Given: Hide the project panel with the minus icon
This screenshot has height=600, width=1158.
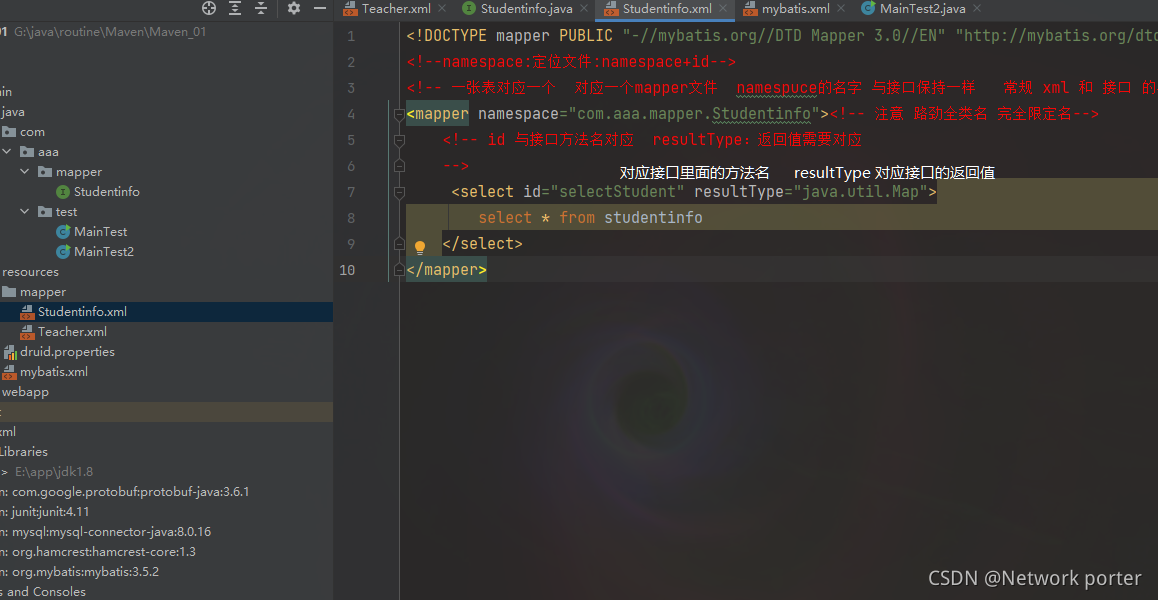Looking at the screenshot, I should click(320, 8).
